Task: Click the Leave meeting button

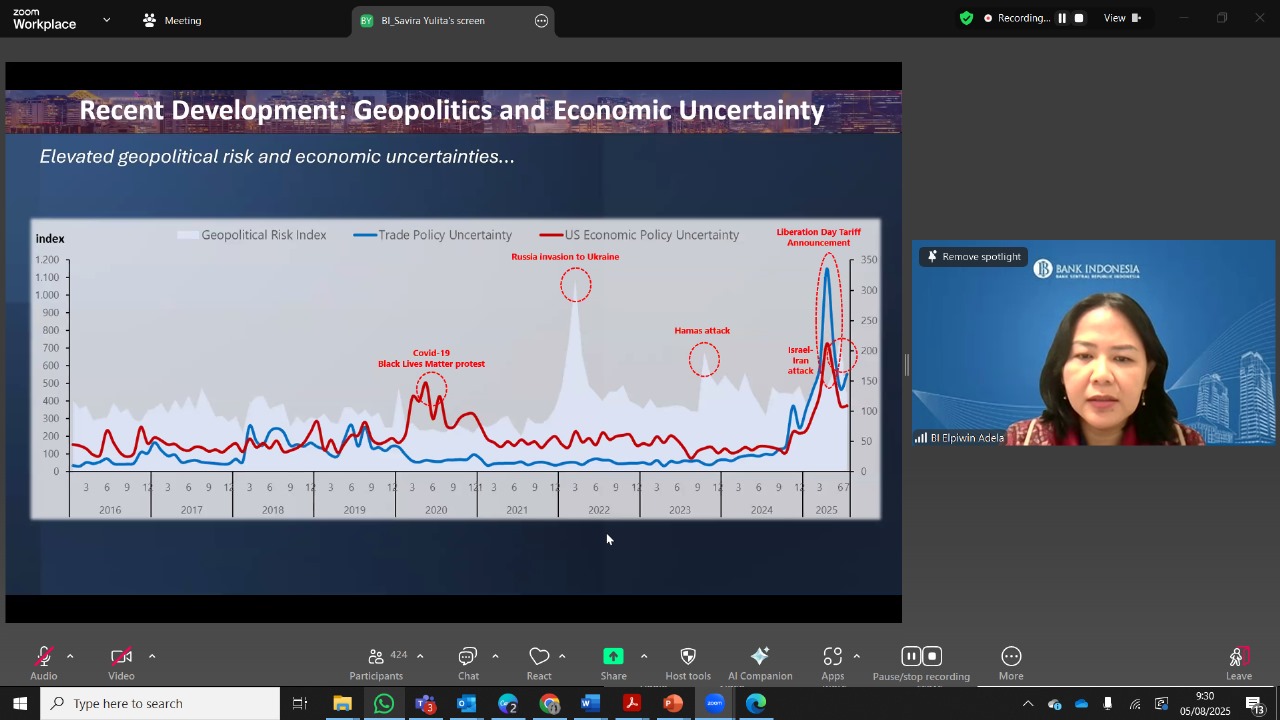Action: coord(1239,663)
